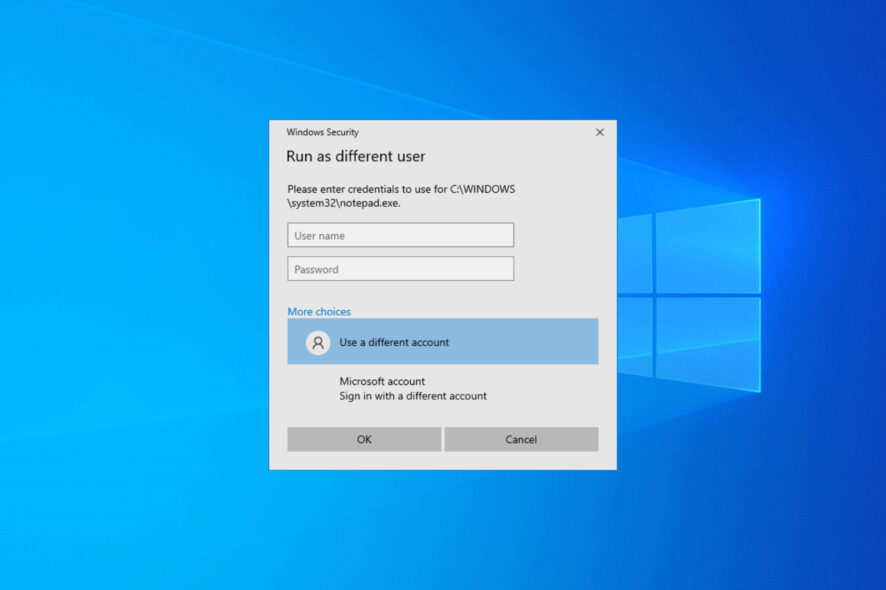Collapse the More choices link
The height and width of the screenshot is (590, 886).
(x=319, y=312)
